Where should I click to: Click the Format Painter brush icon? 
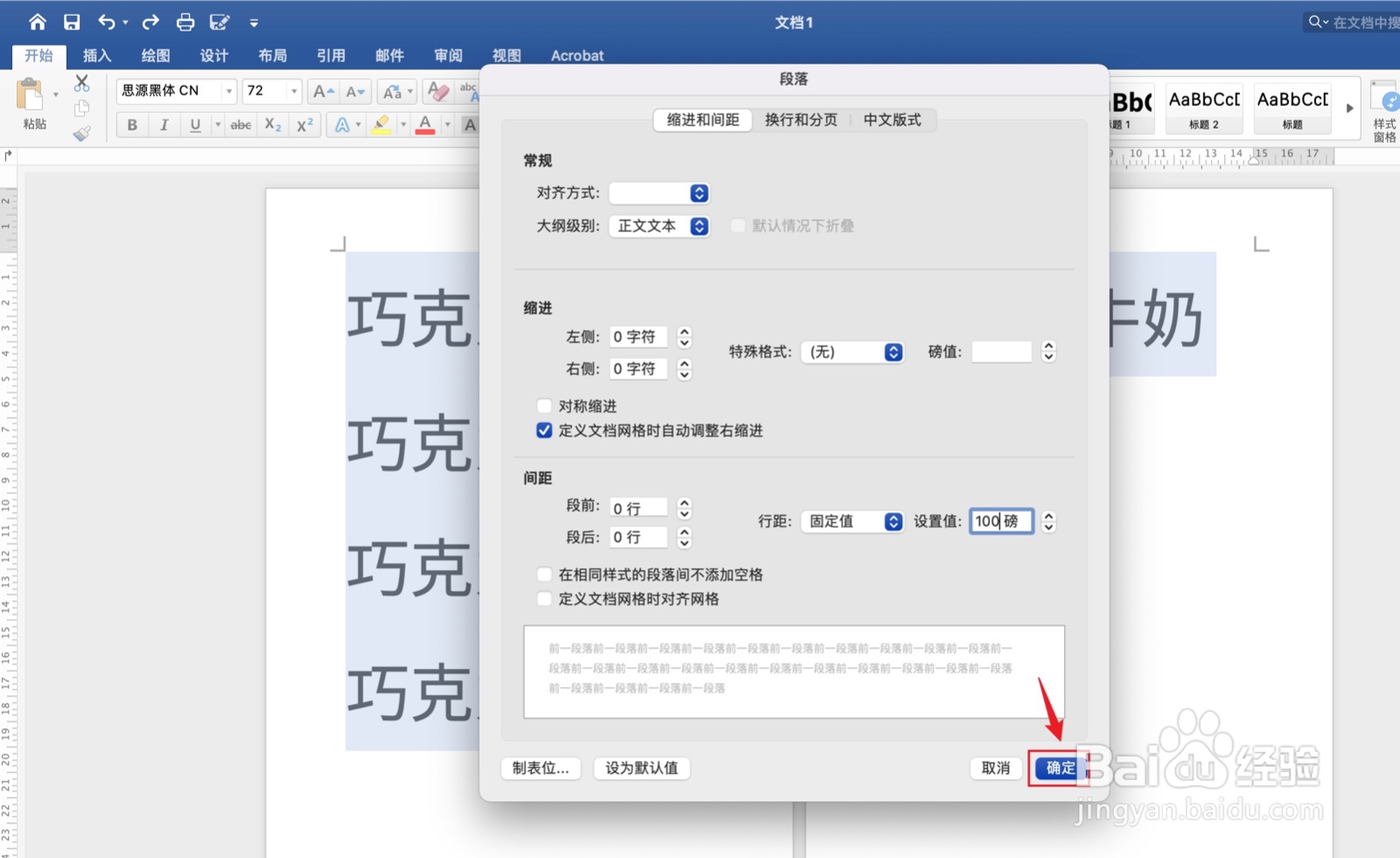pos(82,133)
